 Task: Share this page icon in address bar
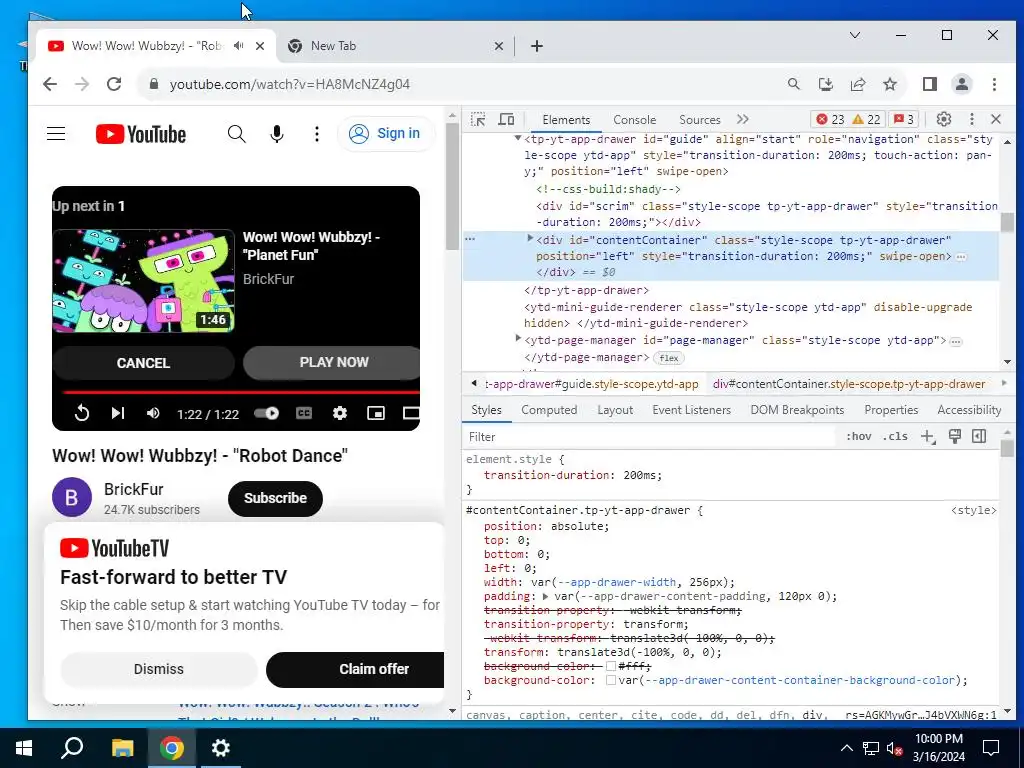point(857,84)
